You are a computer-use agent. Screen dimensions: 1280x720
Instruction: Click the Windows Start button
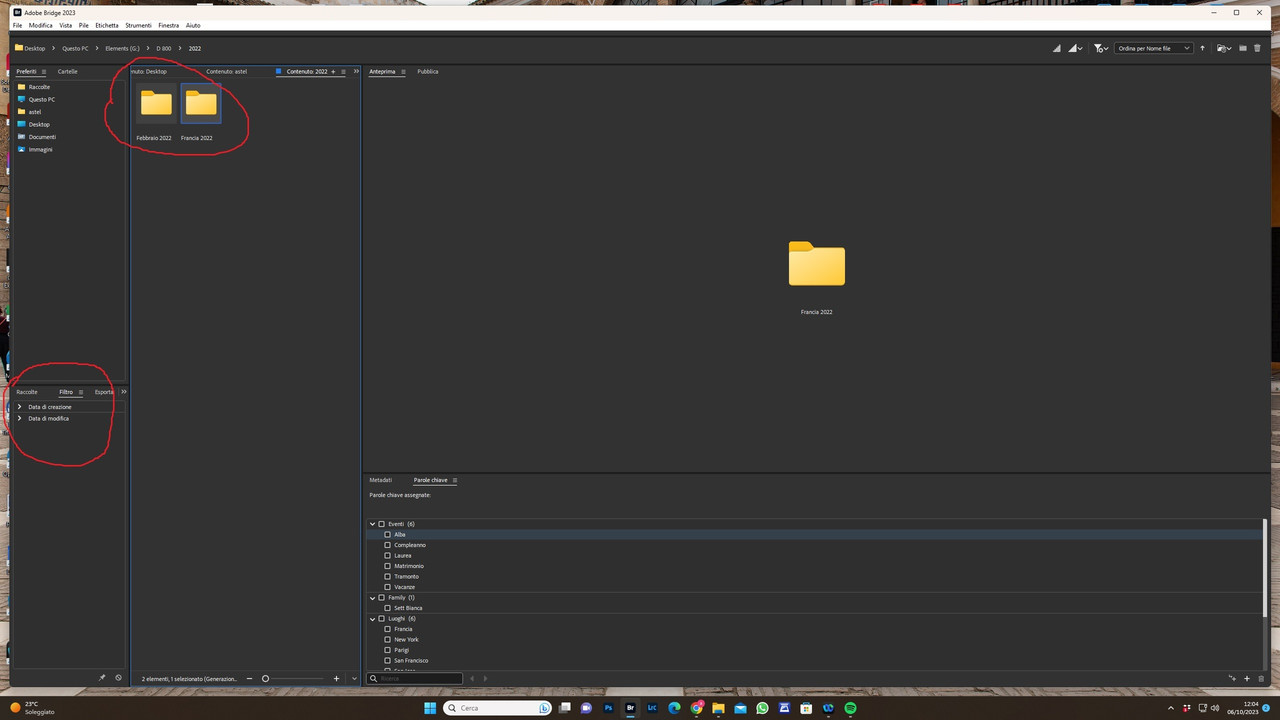tap(430, 708)
